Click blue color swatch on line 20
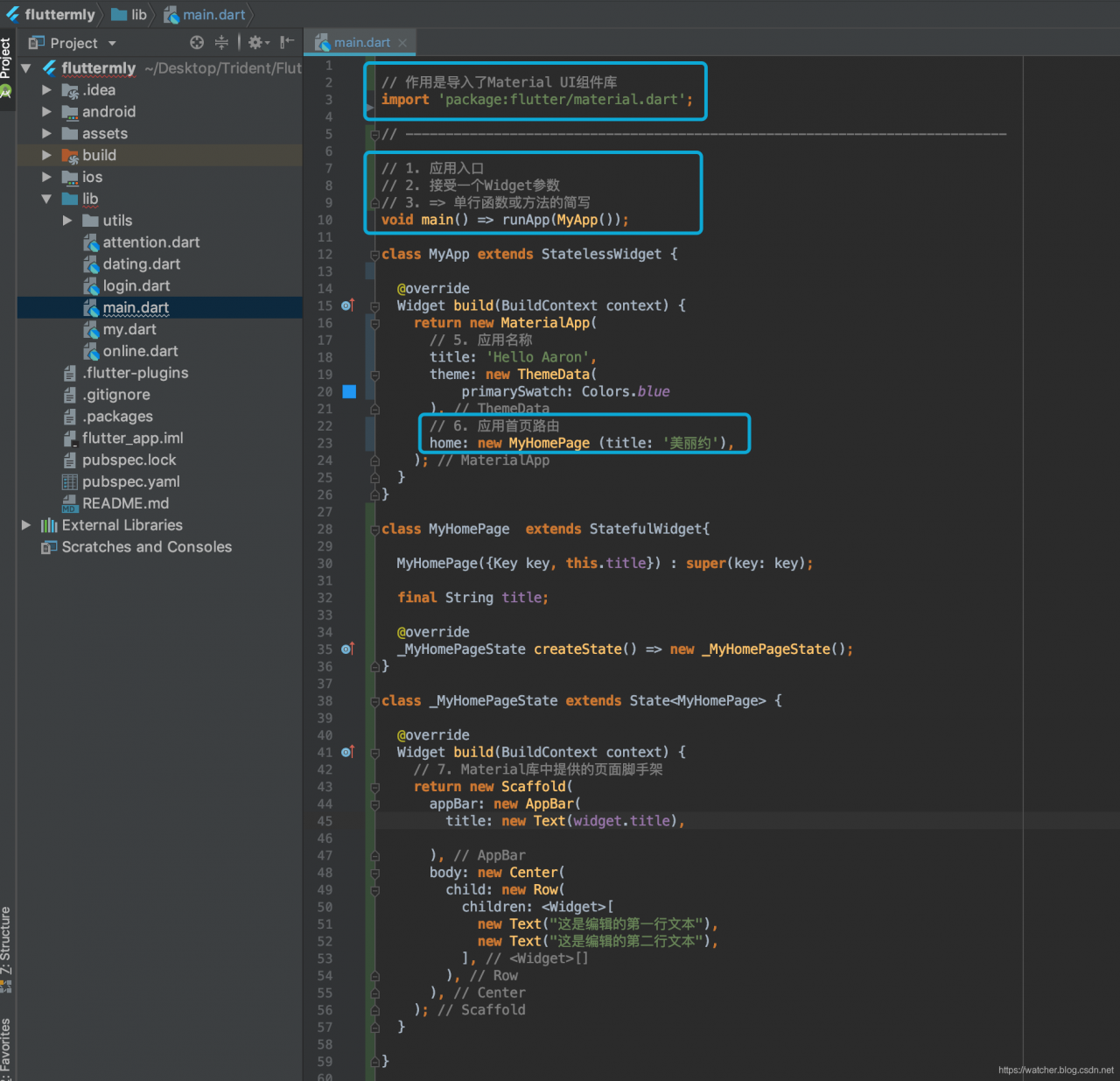The image size is (1120, 1081). [x=349, y=391]
